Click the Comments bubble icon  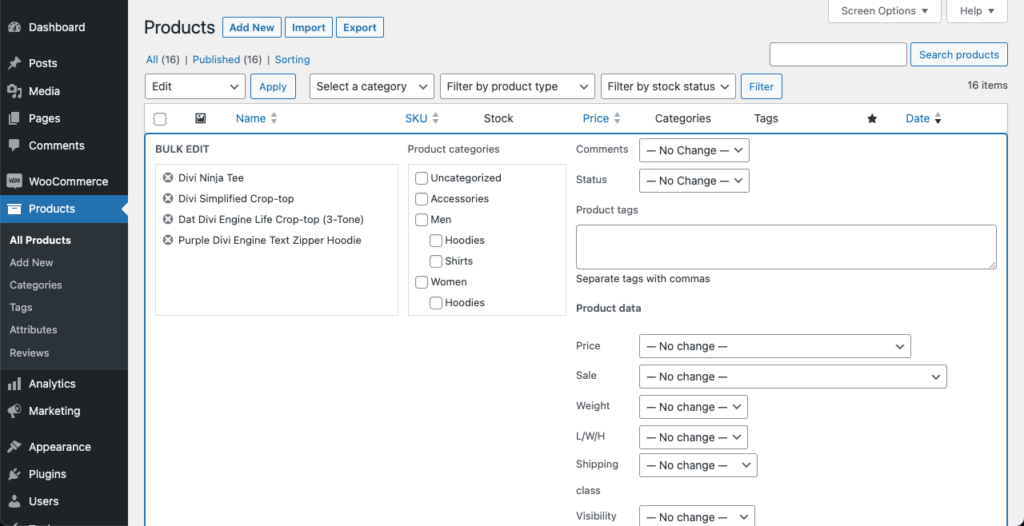pos(14,146)
